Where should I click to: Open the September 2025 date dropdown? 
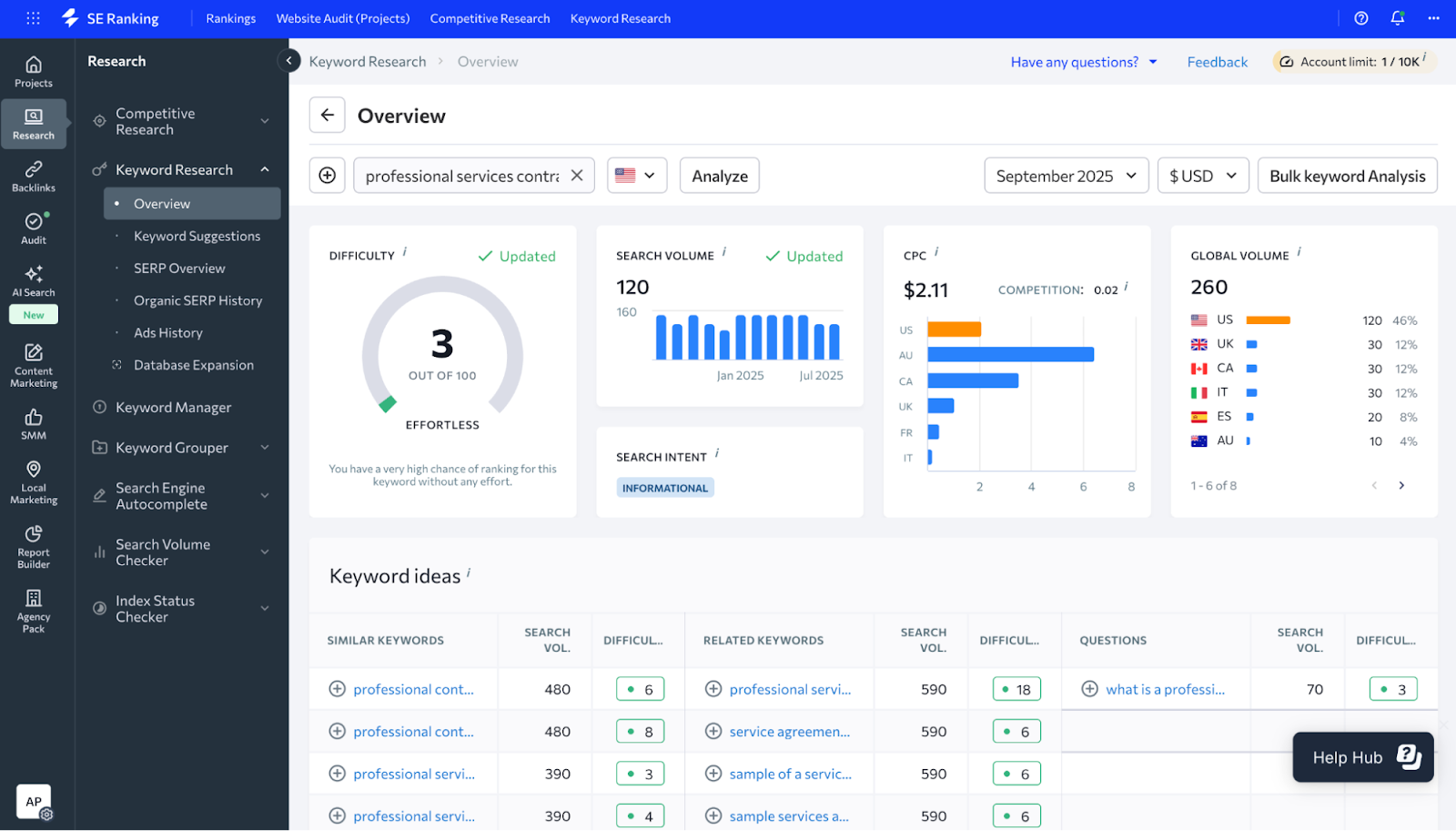tap(1066, 176)
